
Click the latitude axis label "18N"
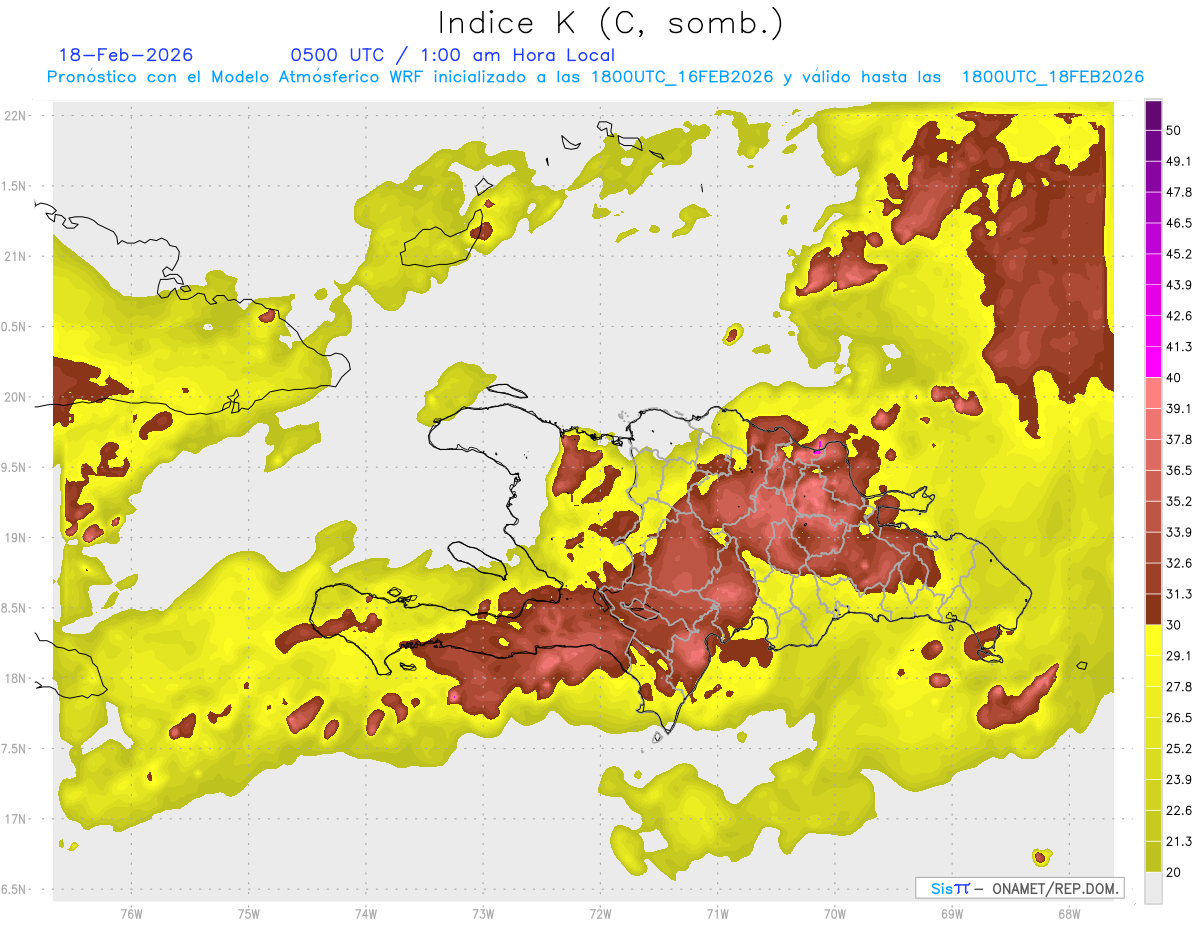coord(17,678)
